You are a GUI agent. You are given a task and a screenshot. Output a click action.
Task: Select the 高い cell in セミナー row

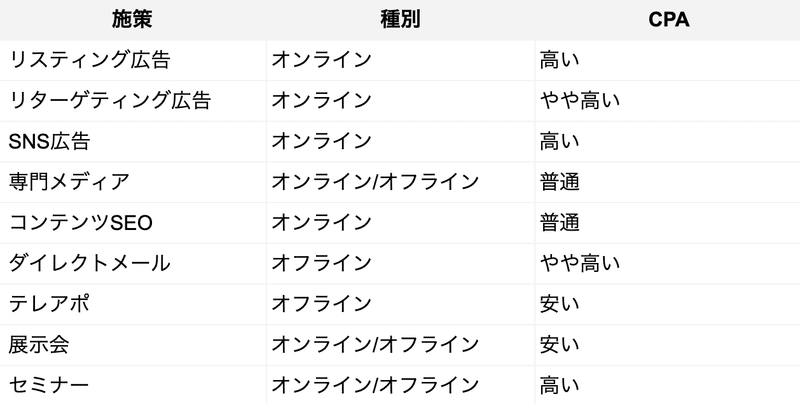668,385
